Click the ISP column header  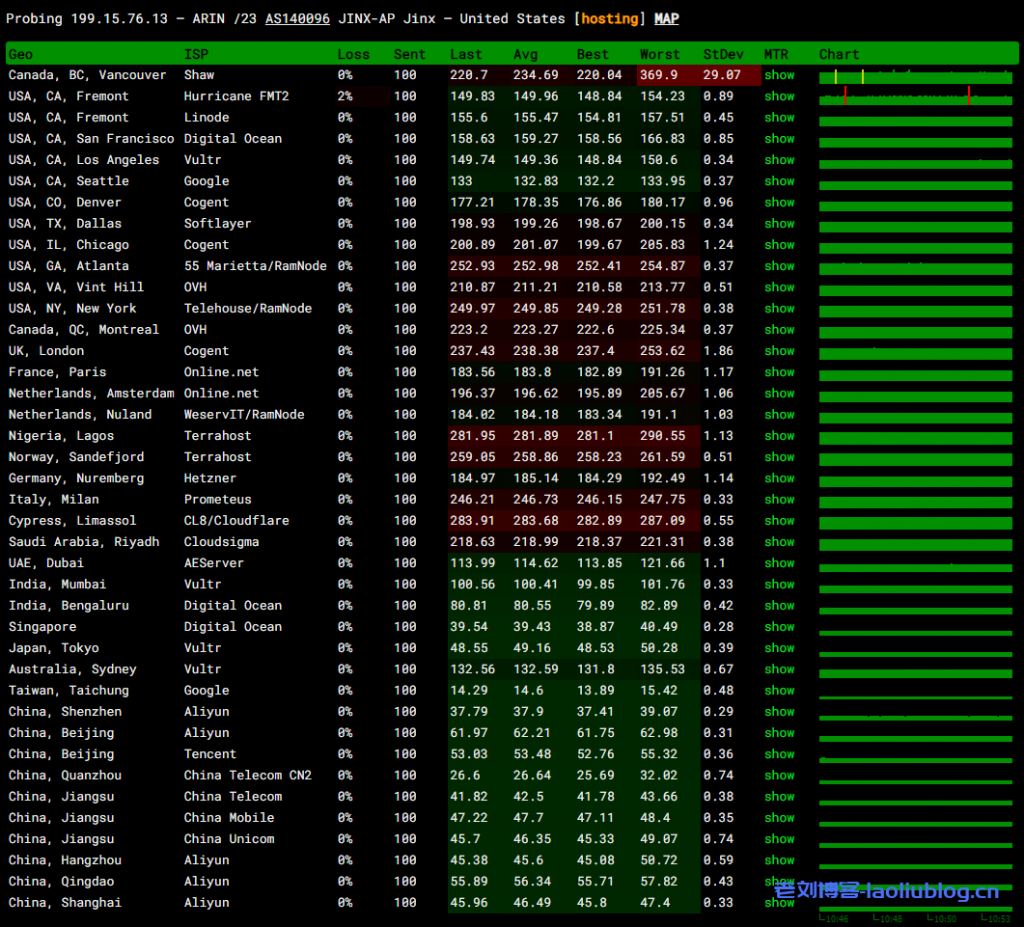click(x=196, y=54)
